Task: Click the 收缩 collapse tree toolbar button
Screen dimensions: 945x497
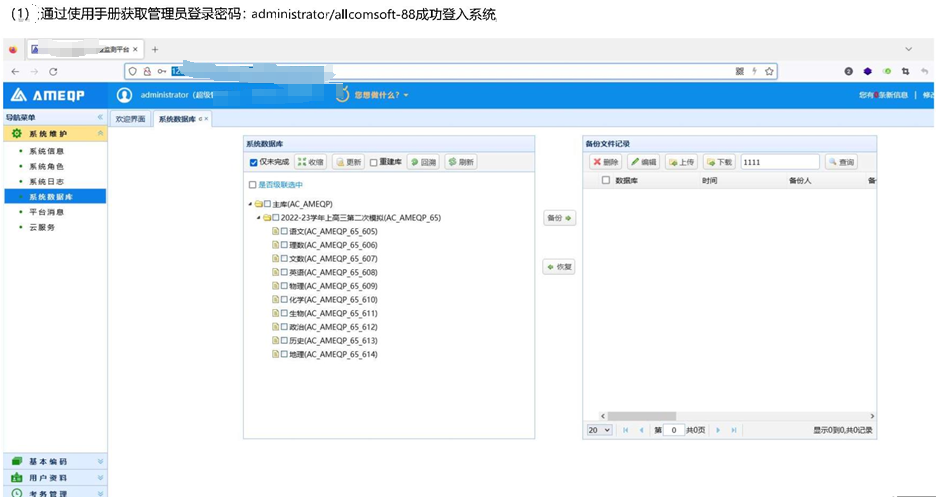Action: [310, 162]
